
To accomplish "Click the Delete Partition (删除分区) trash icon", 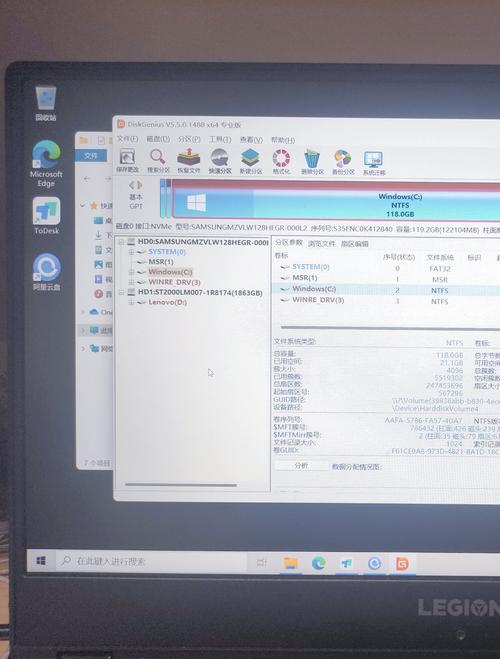I will coord(312,162).
